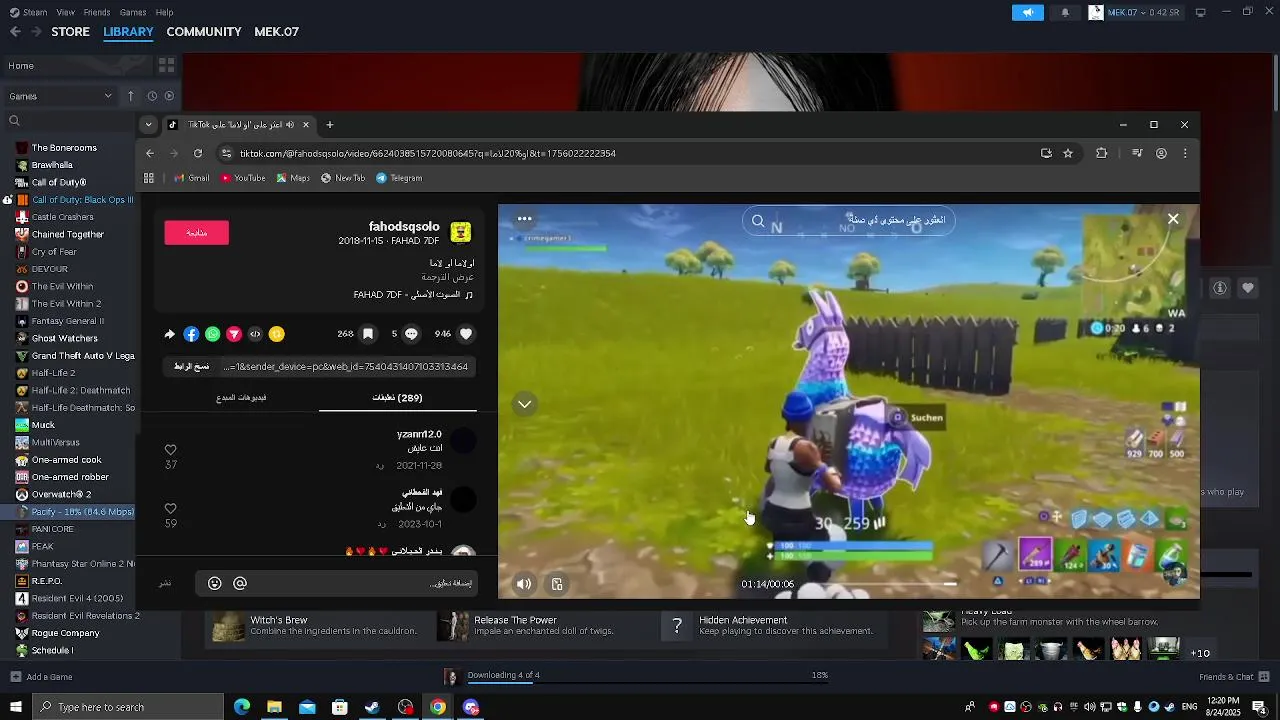Share the video to WhatsApp
Viewport: 1280px width, 720px height.
212,334
